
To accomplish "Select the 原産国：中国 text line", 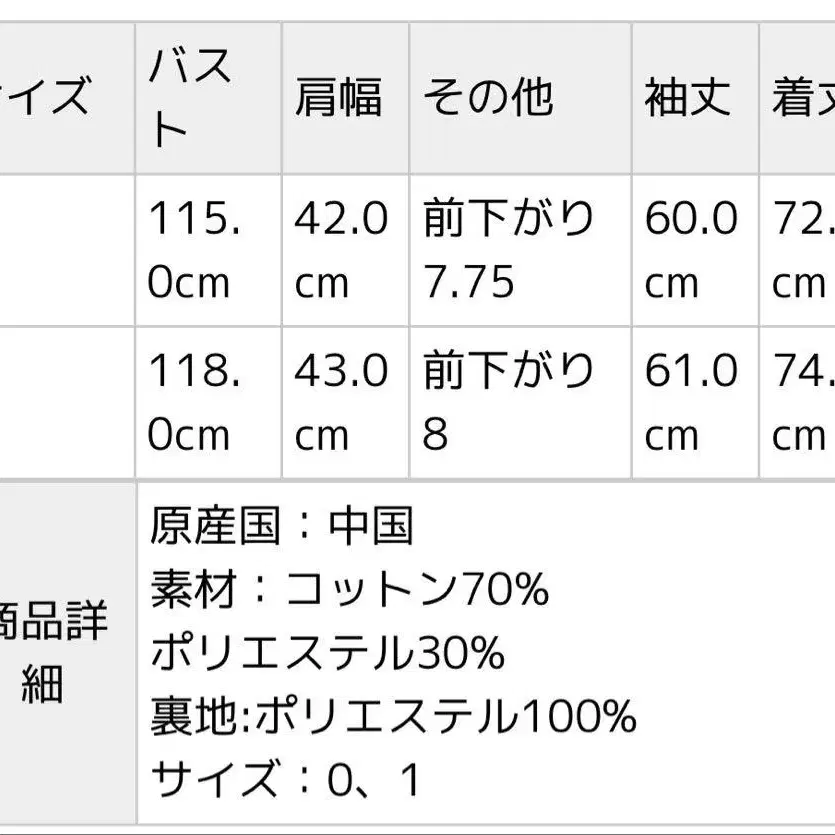I will (x=282, y=525).
